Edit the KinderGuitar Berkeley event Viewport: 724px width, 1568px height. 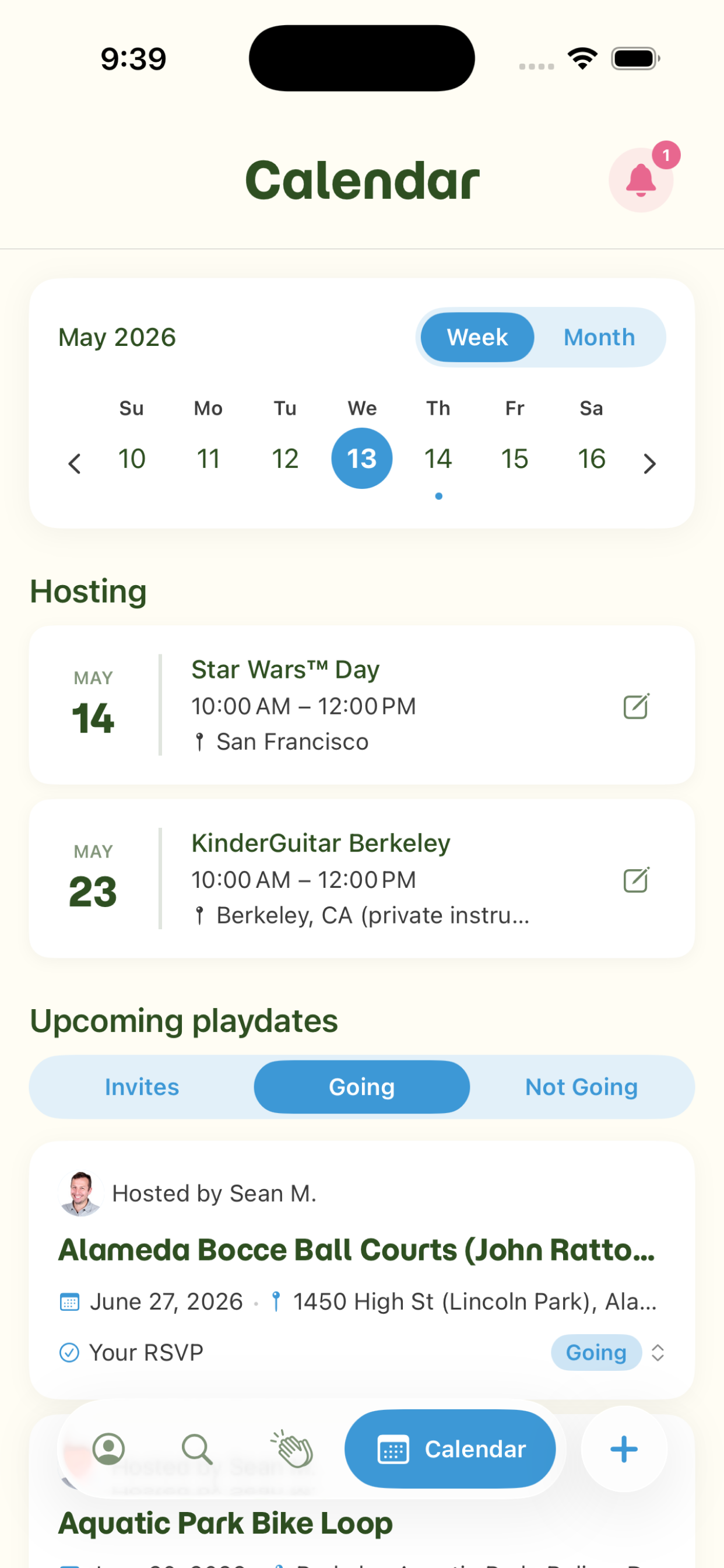pos(637,880)
